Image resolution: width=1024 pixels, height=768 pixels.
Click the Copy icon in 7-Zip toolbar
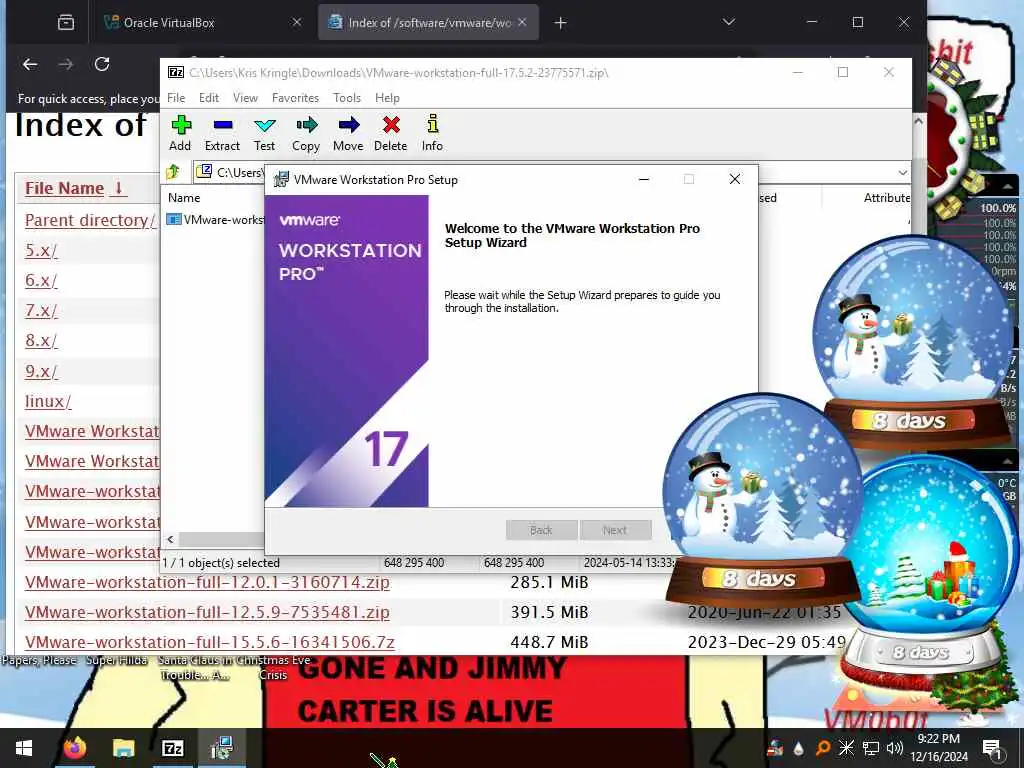click(x=306, y=125)
